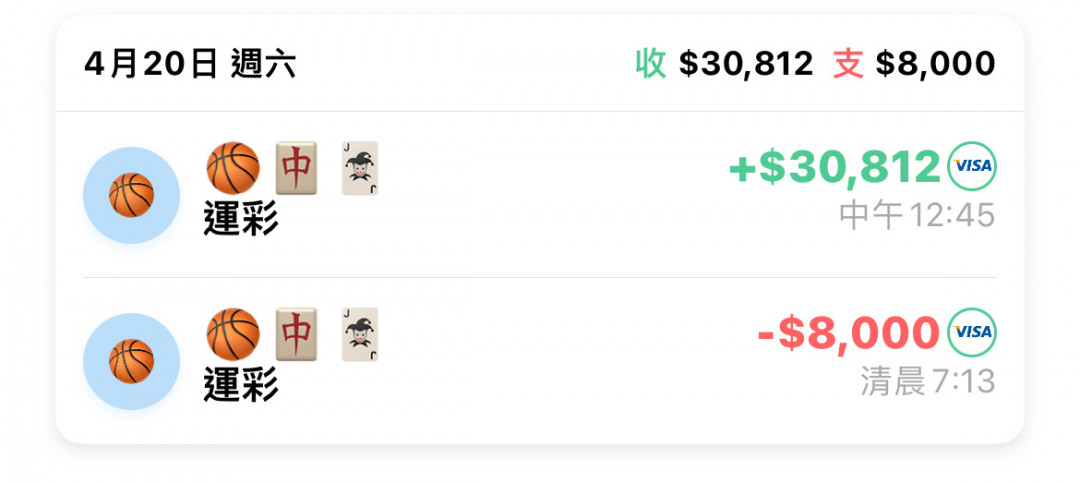Click the 4月20日 週六 date header
This screenshot has width=1080, height=483.
[190, 64]
